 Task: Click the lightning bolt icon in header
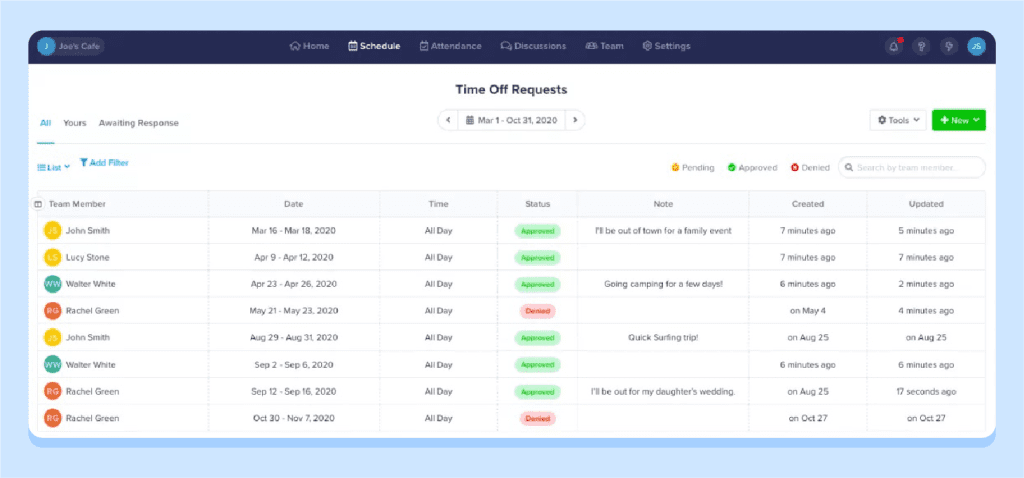point(948,46)
